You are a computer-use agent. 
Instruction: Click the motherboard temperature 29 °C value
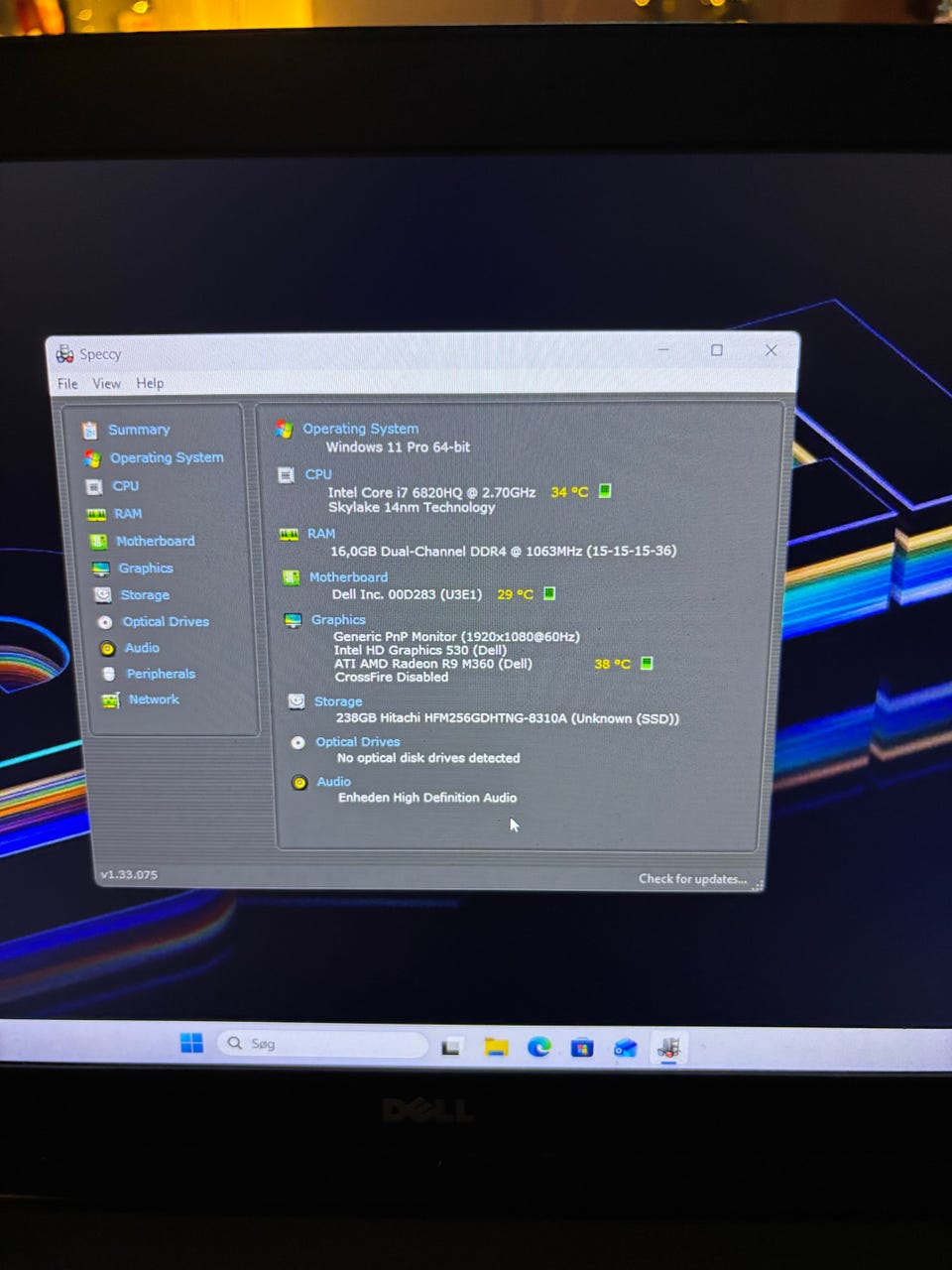[515, 594]
